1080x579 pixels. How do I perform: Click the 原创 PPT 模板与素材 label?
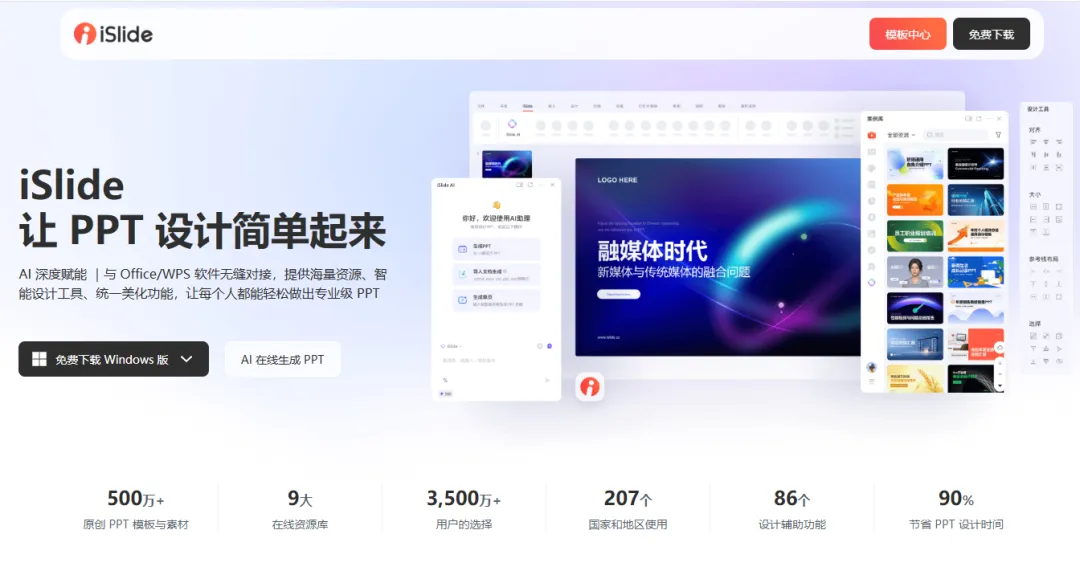tap(136, 525)
